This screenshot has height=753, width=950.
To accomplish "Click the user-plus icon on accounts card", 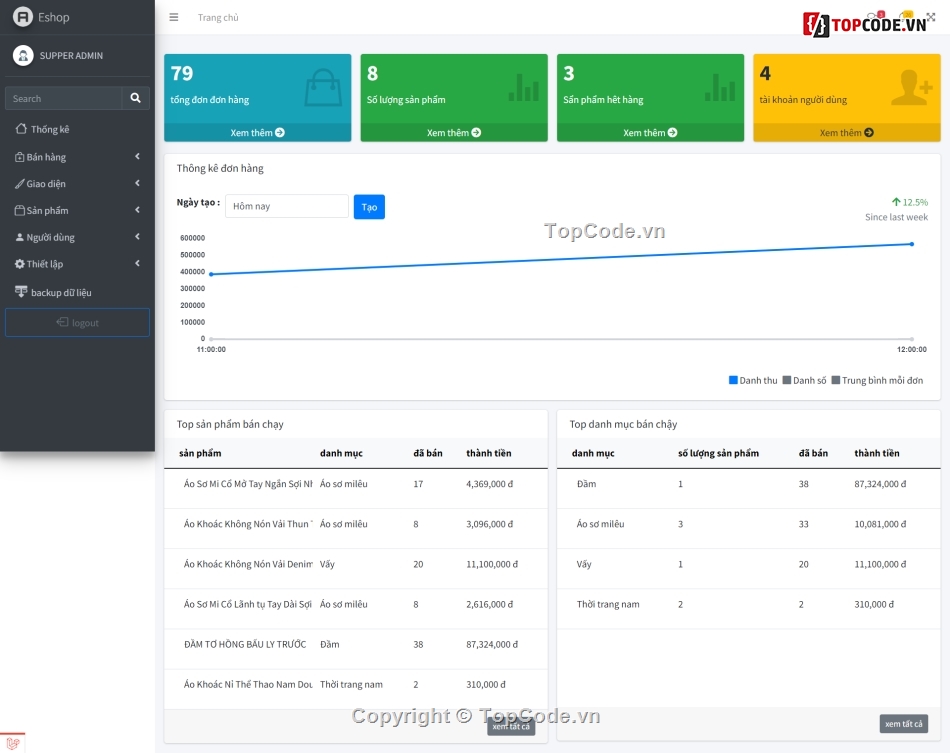I will click(x=911, y=88).
